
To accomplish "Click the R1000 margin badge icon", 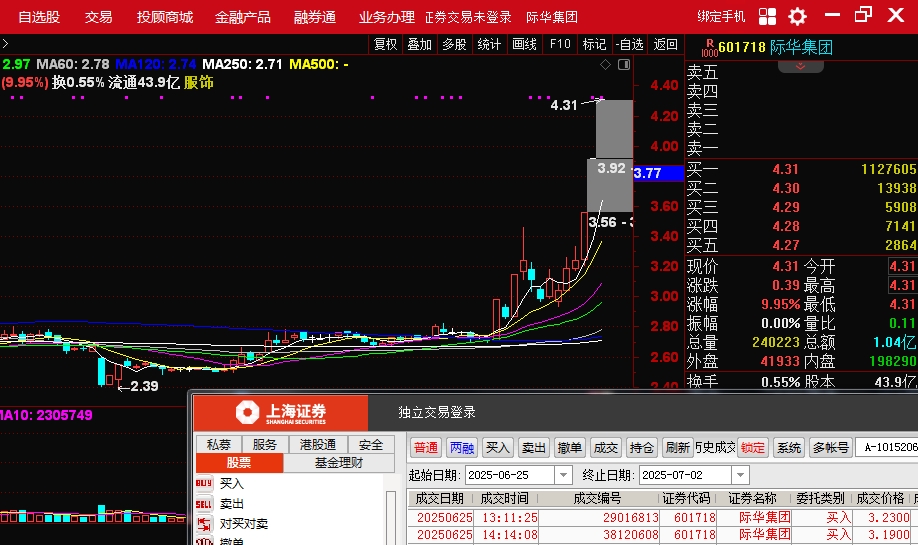I will coord(709,47).
